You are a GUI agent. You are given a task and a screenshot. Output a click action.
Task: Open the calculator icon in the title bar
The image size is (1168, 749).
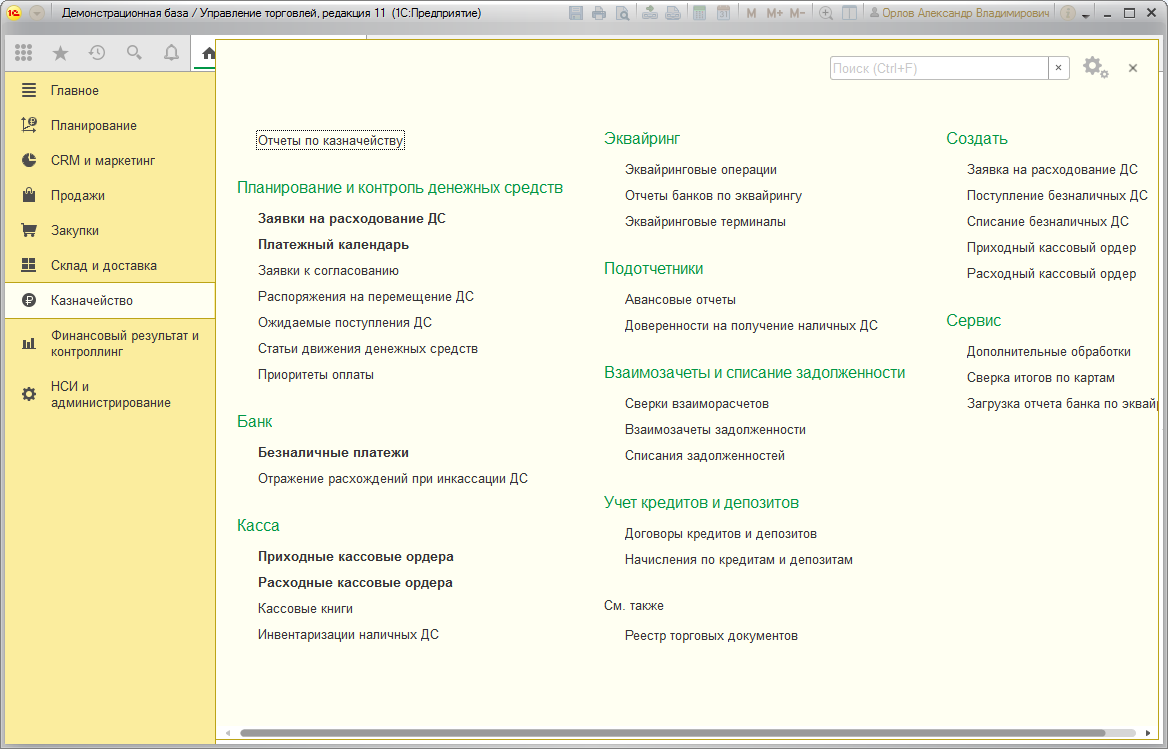(699, 13)
